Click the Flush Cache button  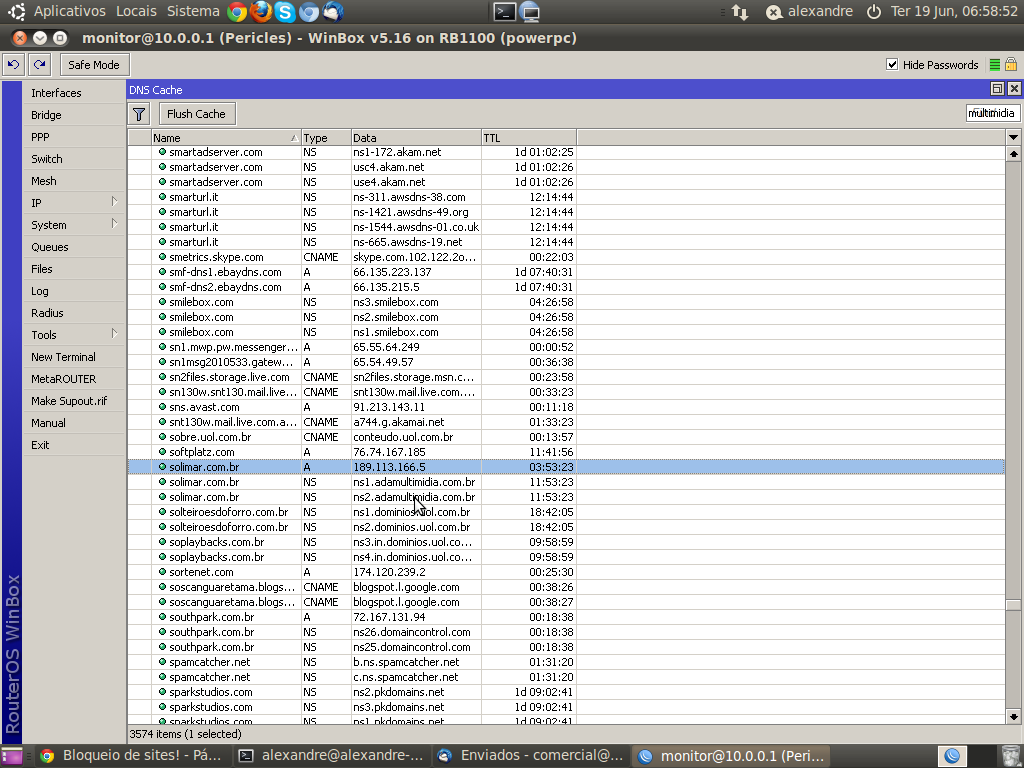[196, 114]
